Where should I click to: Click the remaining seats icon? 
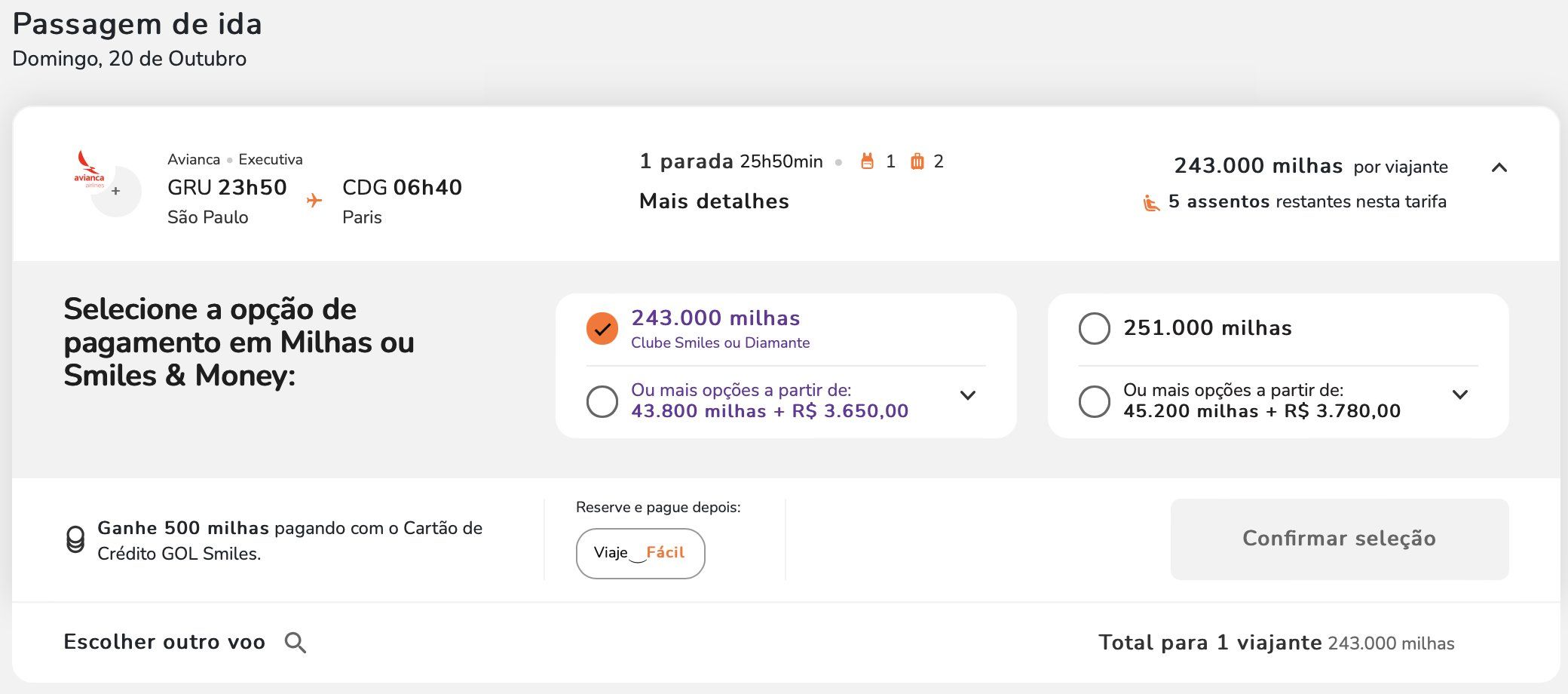point(1151,202)
